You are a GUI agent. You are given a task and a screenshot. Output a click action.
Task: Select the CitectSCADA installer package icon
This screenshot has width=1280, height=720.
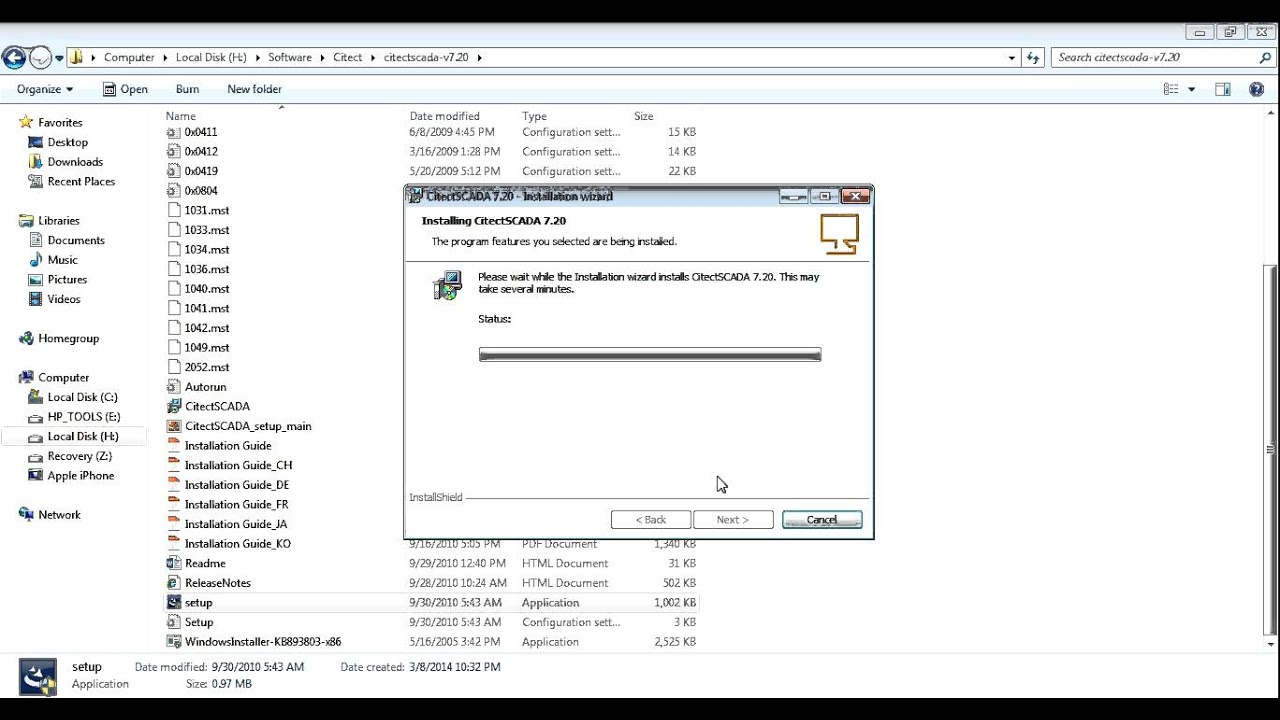pyautogui.click(x=174, y=406)
